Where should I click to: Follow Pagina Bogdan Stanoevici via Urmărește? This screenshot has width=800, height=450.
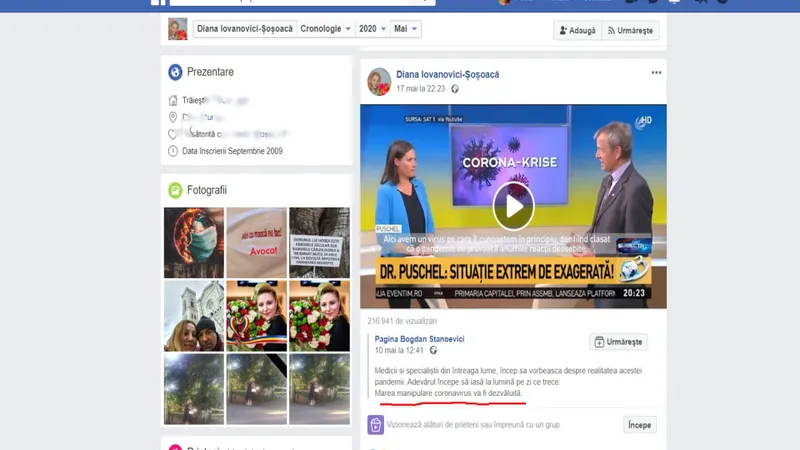pyautogui.click(x=618, y=342)
